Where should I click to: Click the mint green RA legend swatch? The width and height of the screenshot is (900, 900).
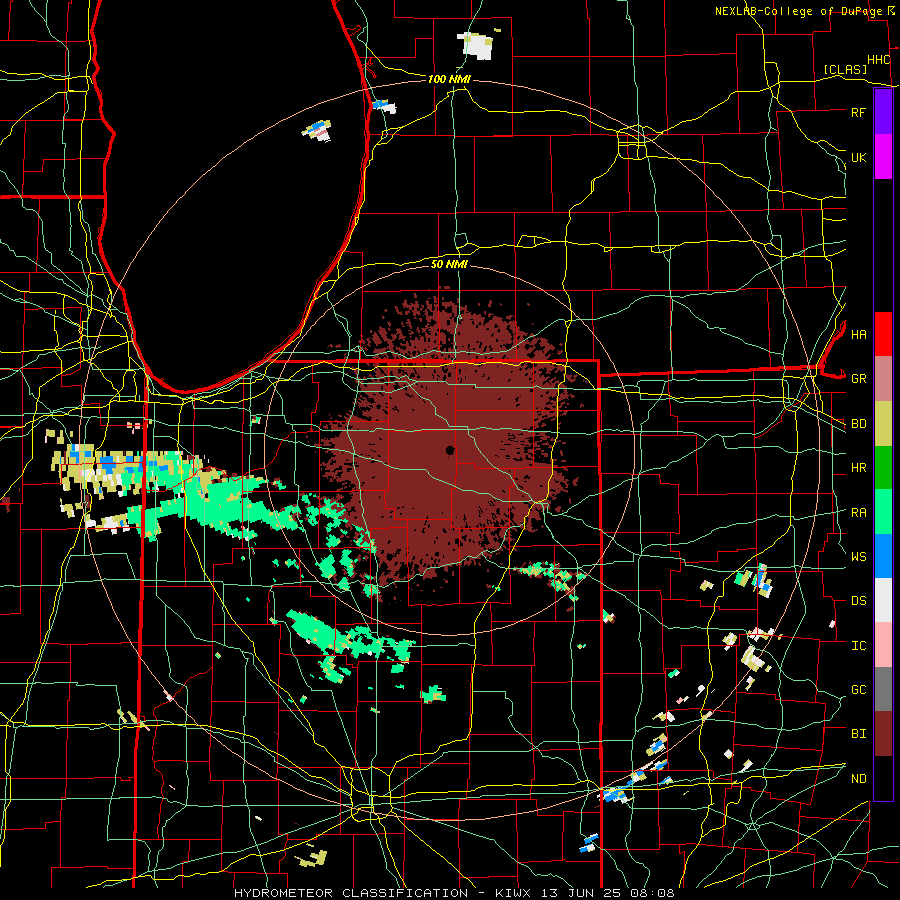tap(883, 512)
